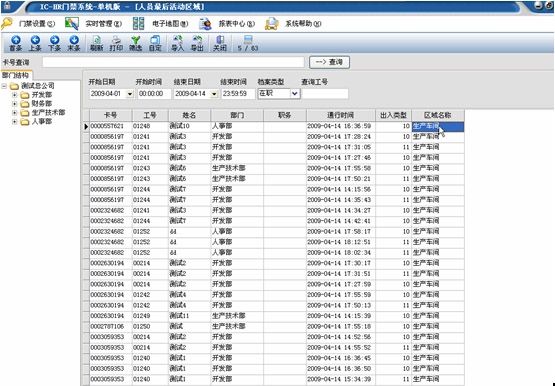The height and width of the screenshot is (386, 555).
Task: Click time cell 2009-04-14 14:15:39
Action: pyautogui.click(x=341, y=316)
